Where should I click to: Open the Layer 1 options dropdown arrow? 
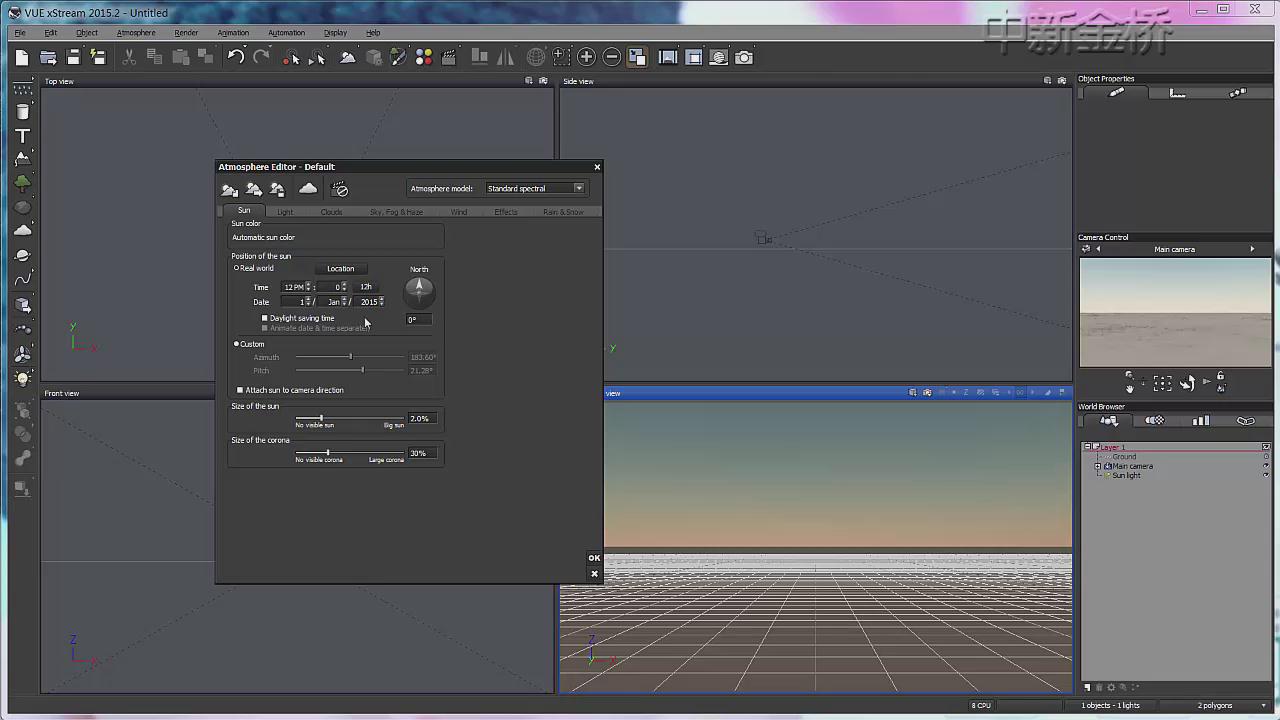coord(1266,447)
